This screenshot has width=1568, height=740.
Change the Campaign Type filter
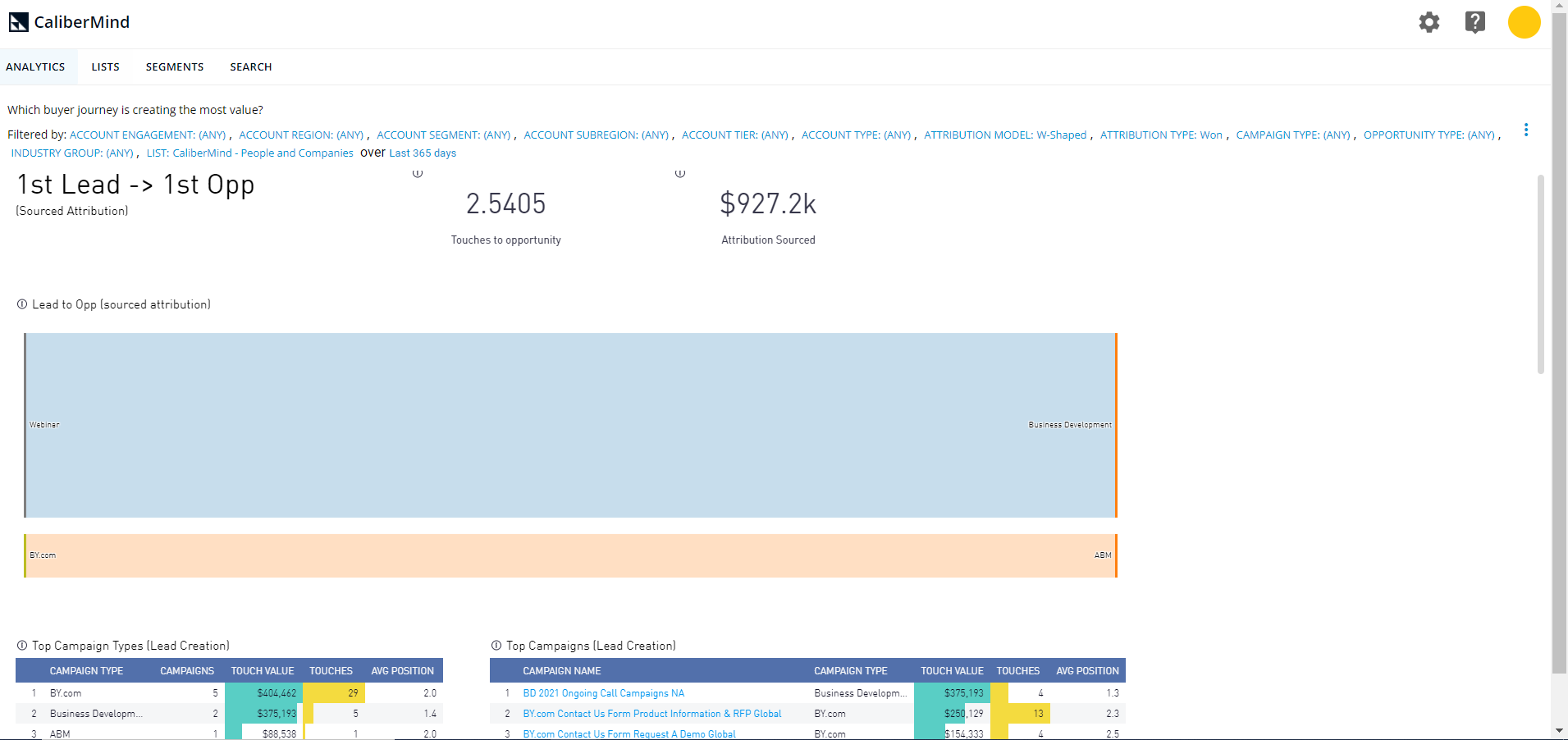pos(1293,135)
